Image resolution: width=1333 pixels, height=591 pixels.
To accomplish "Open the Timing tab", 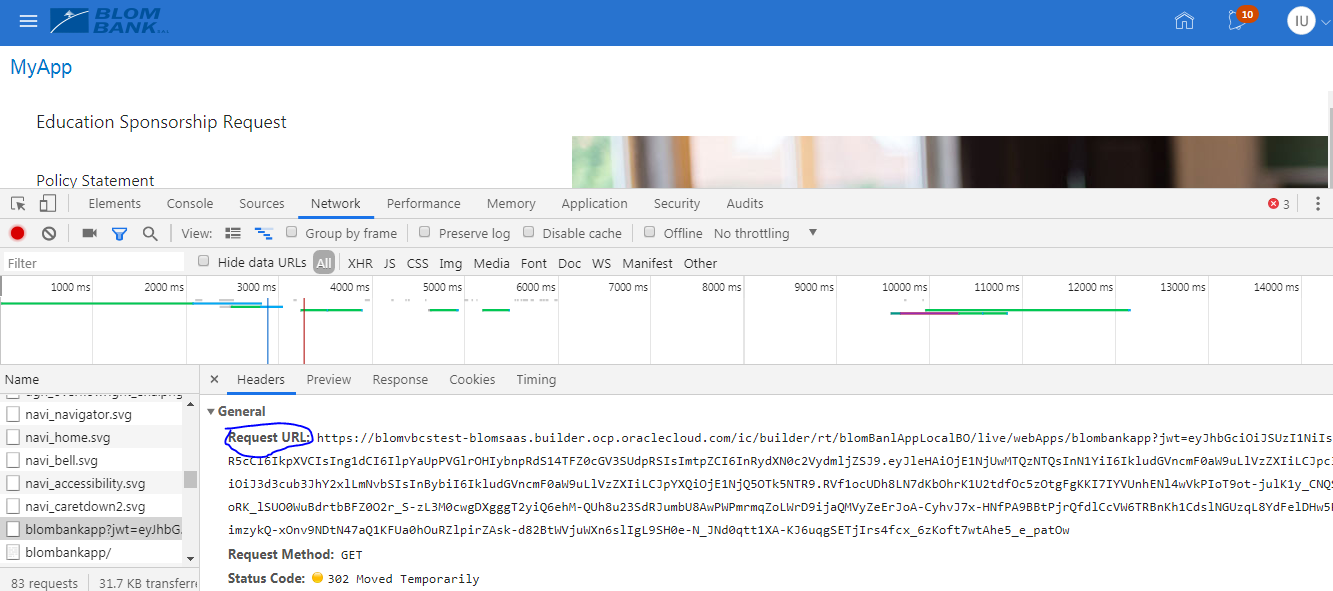I will 536,379.
